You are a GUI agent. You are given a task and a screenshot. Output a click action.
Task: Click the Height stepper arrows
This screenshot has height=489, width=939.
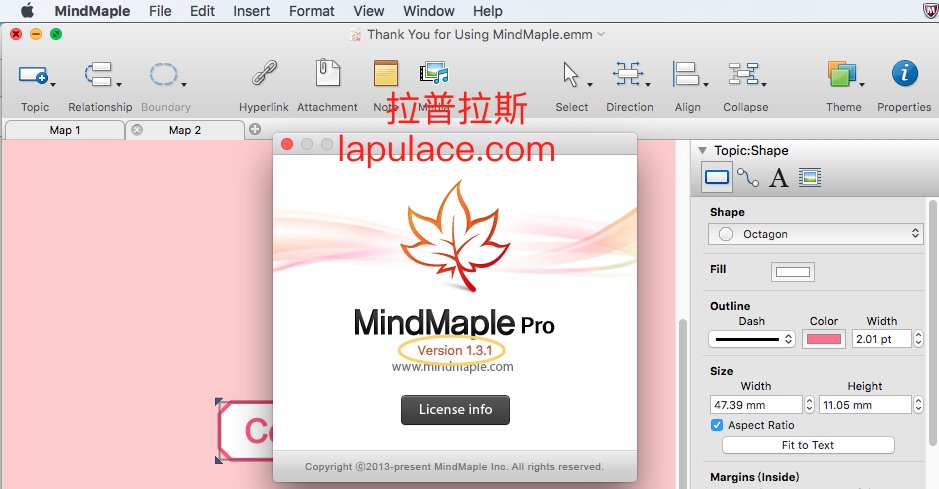click(919, 405)
